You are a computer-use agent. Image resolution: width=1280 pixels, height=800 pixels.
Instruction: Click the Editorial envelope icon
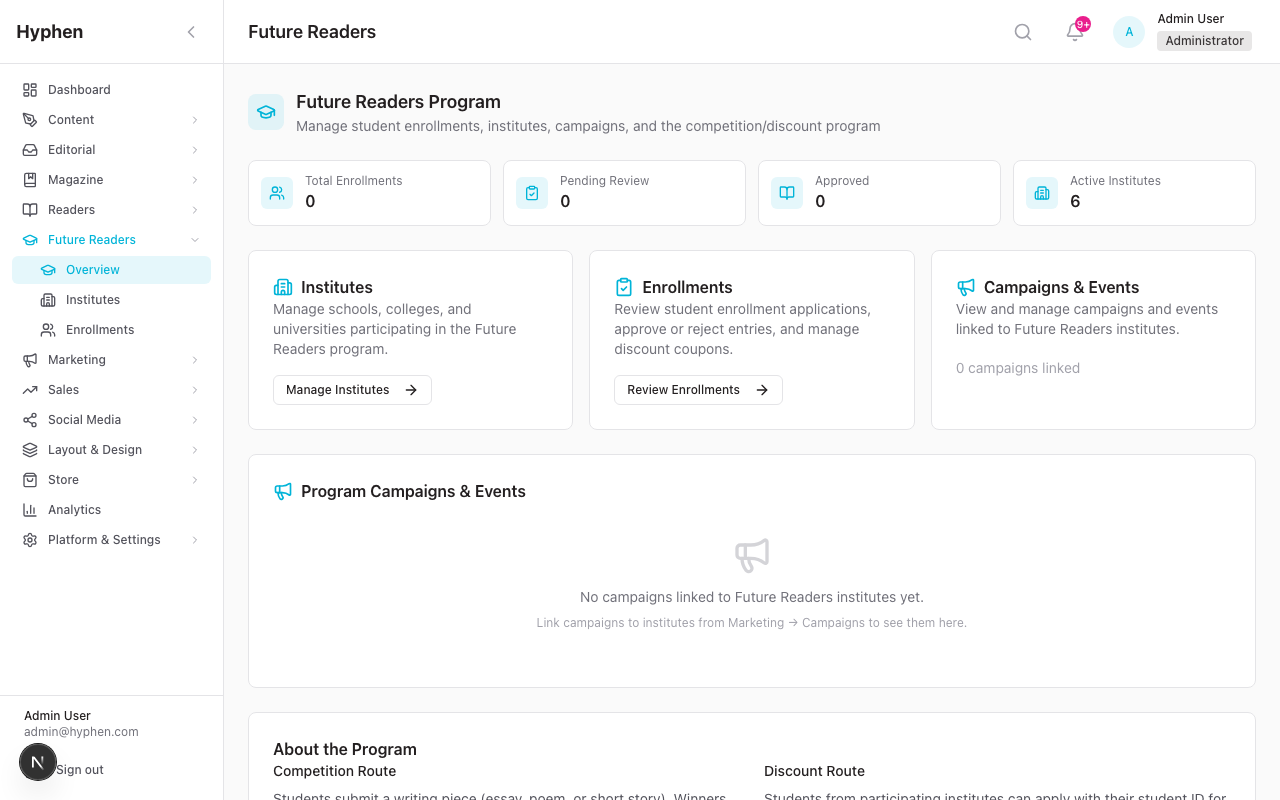(28, 149)
